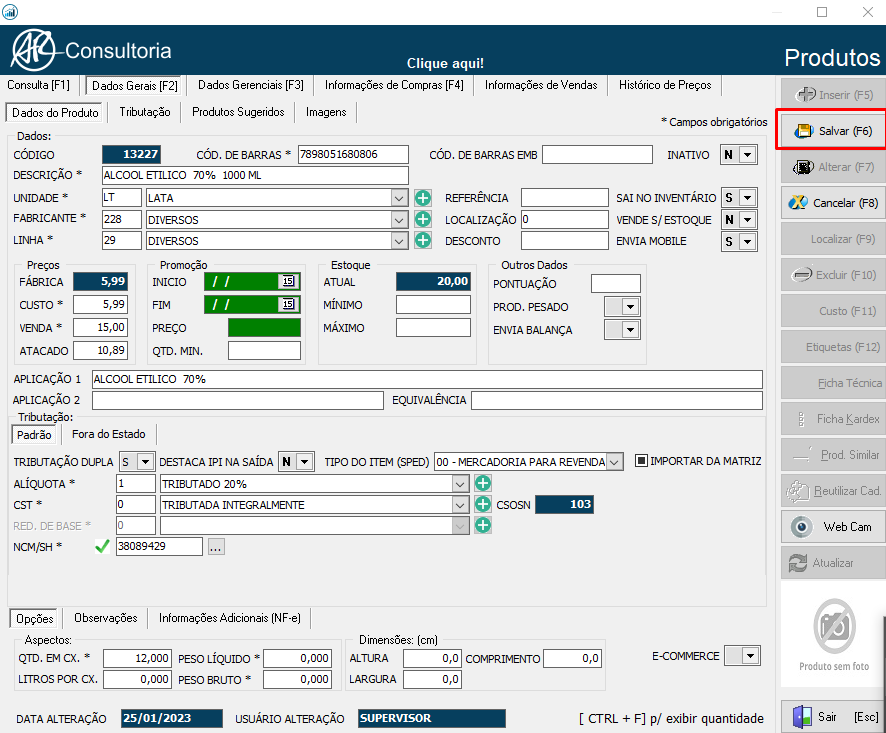Open ENVIA BALANÇA dropdown
886x733 pixels.
(x=631, y=329)
